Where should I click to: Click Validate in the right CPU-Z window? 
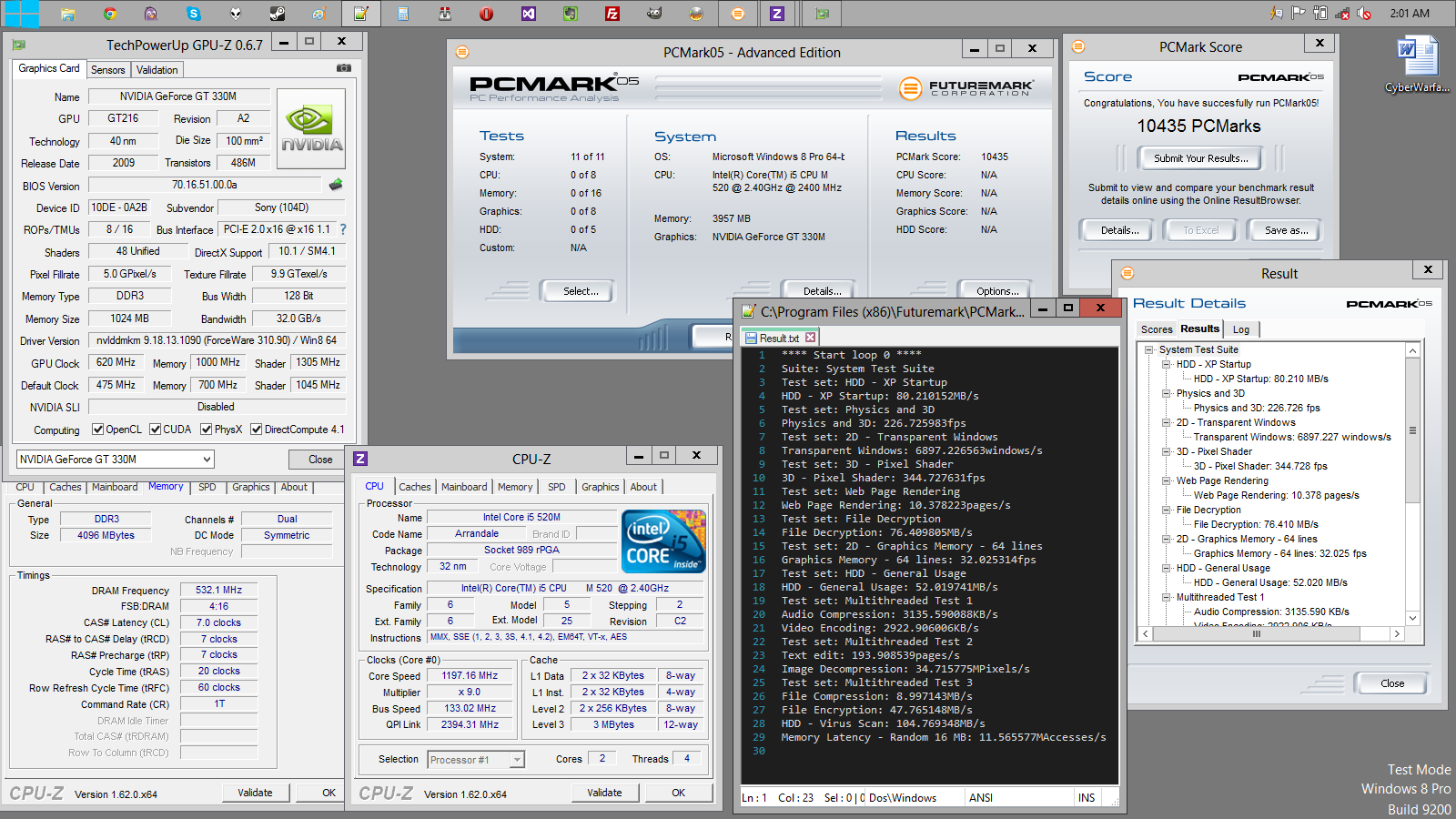(604, 793)
